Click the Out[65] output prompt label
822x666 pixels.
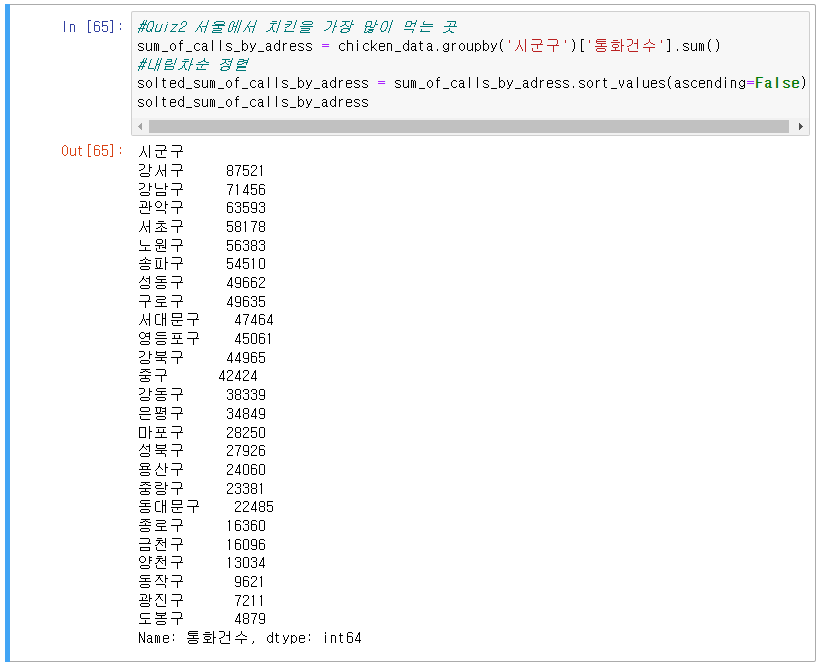pos(92,151)
